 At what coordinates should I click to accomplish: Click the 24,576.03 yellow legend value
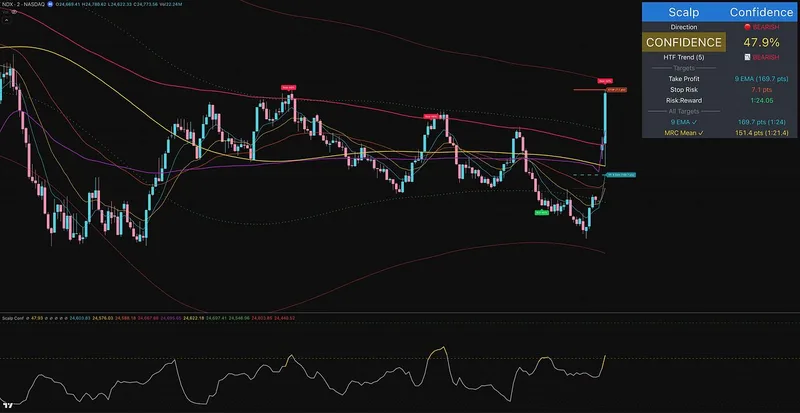coord(103,318)
